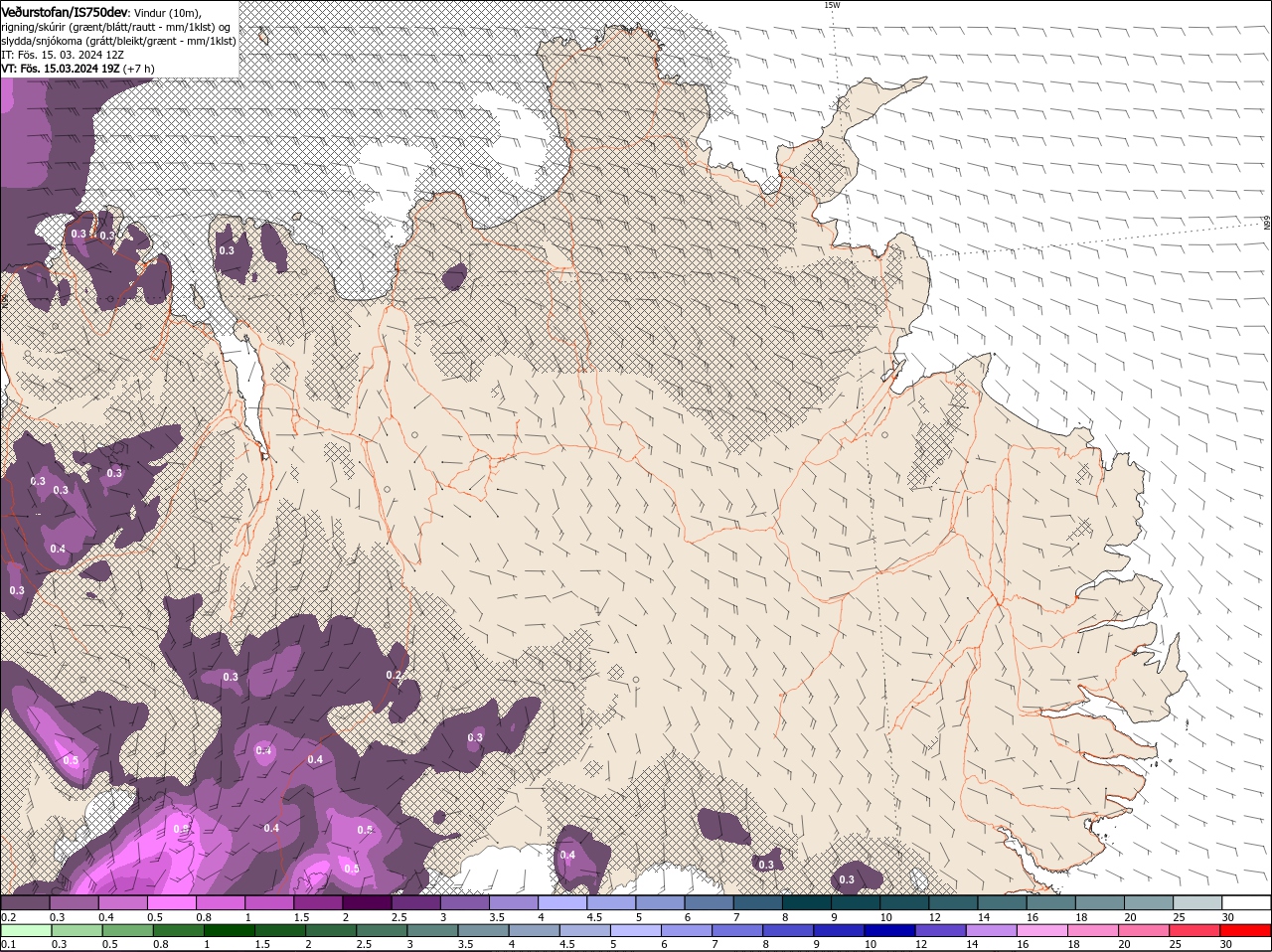Image resolution: width=1272 pixels, height=952 pixels.
Task: Click the slydda/snjókoma legend description line
Action: tap(118, 41)
